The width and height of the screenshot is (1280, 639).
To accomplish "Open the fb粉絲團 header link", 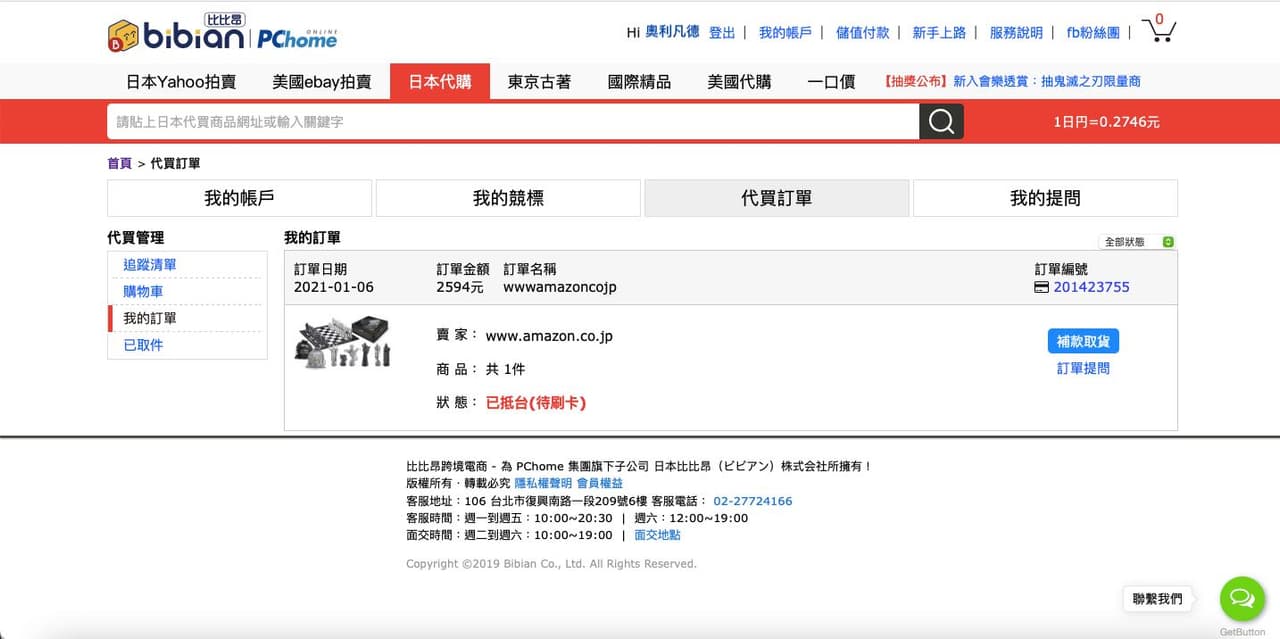I will pos(1093,32).
